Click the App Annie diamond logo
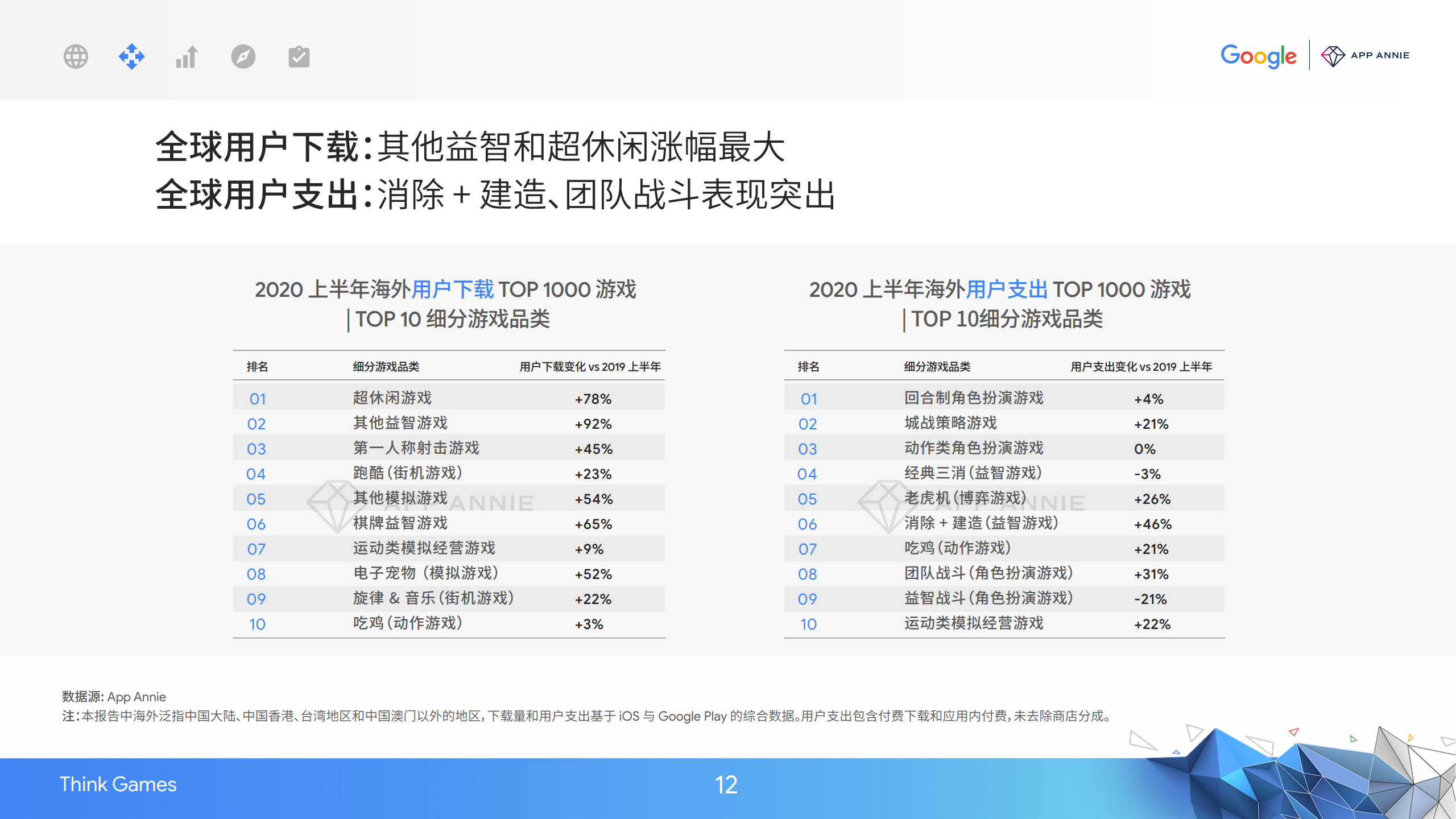1456x819 pixels. pos(1333,56)
